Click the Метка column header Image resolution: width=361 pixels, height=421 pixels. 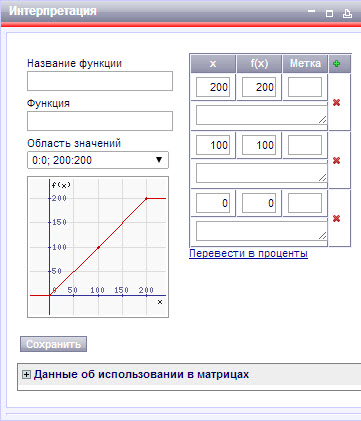click(x=305, y=64)
